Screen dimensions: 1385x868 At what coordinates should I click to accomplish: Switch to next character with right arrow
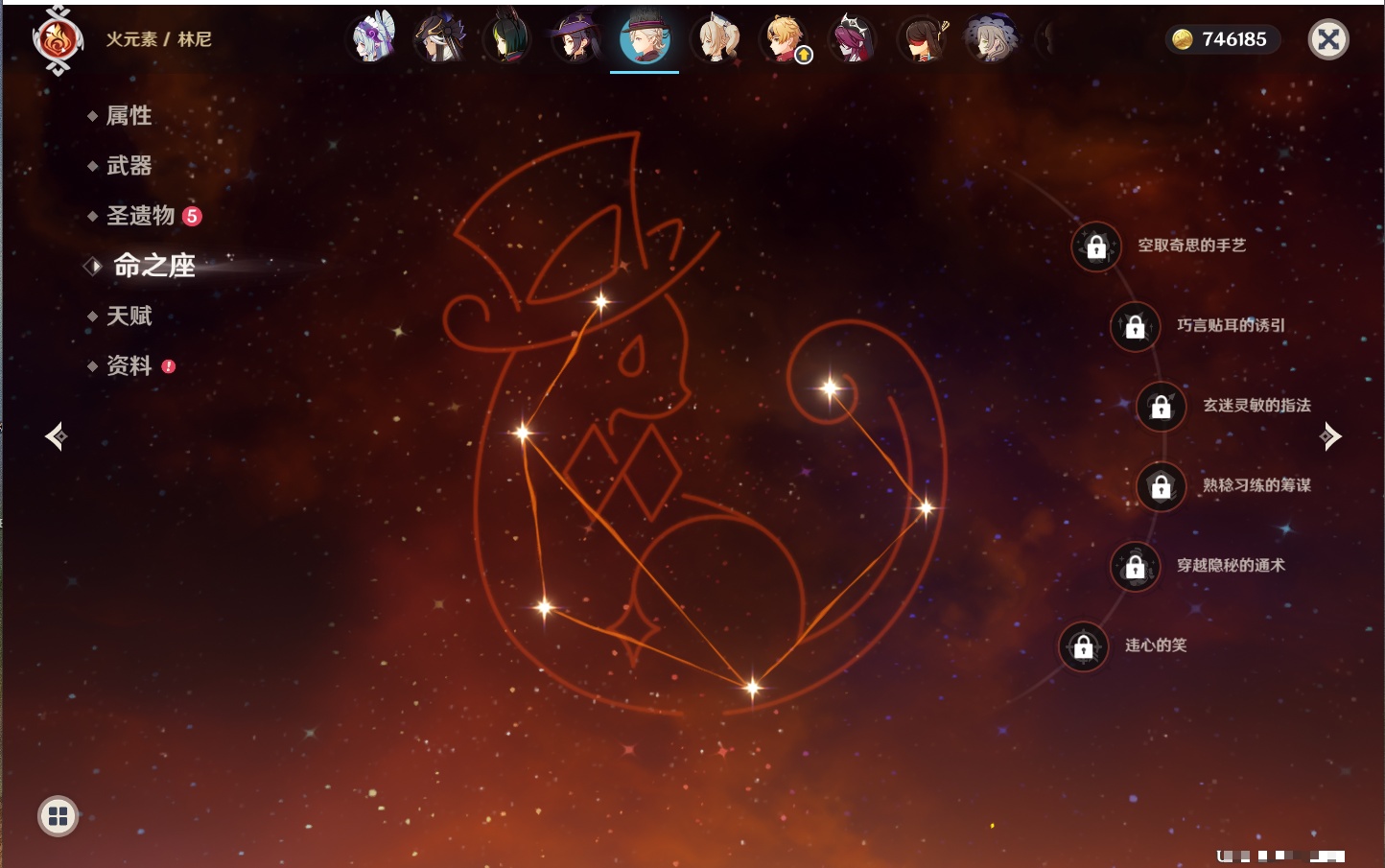tap(1330, 436)
